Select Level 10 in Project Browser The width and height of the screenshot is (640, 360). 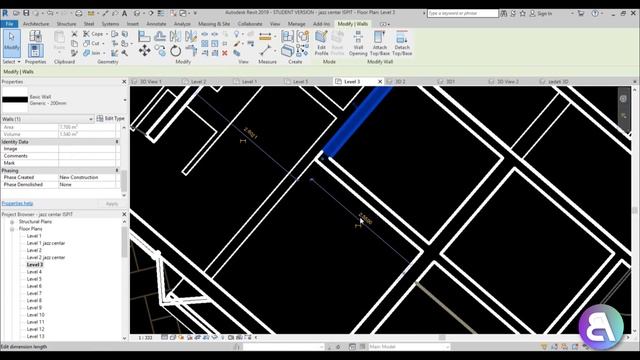pos(36,315)
